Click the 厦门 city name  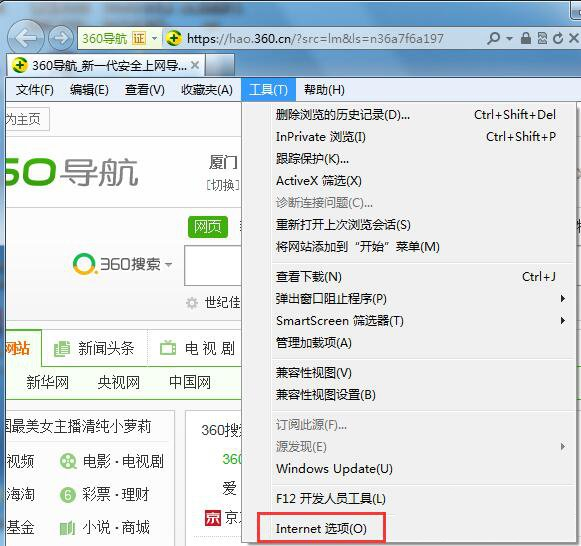click(223, 163)
